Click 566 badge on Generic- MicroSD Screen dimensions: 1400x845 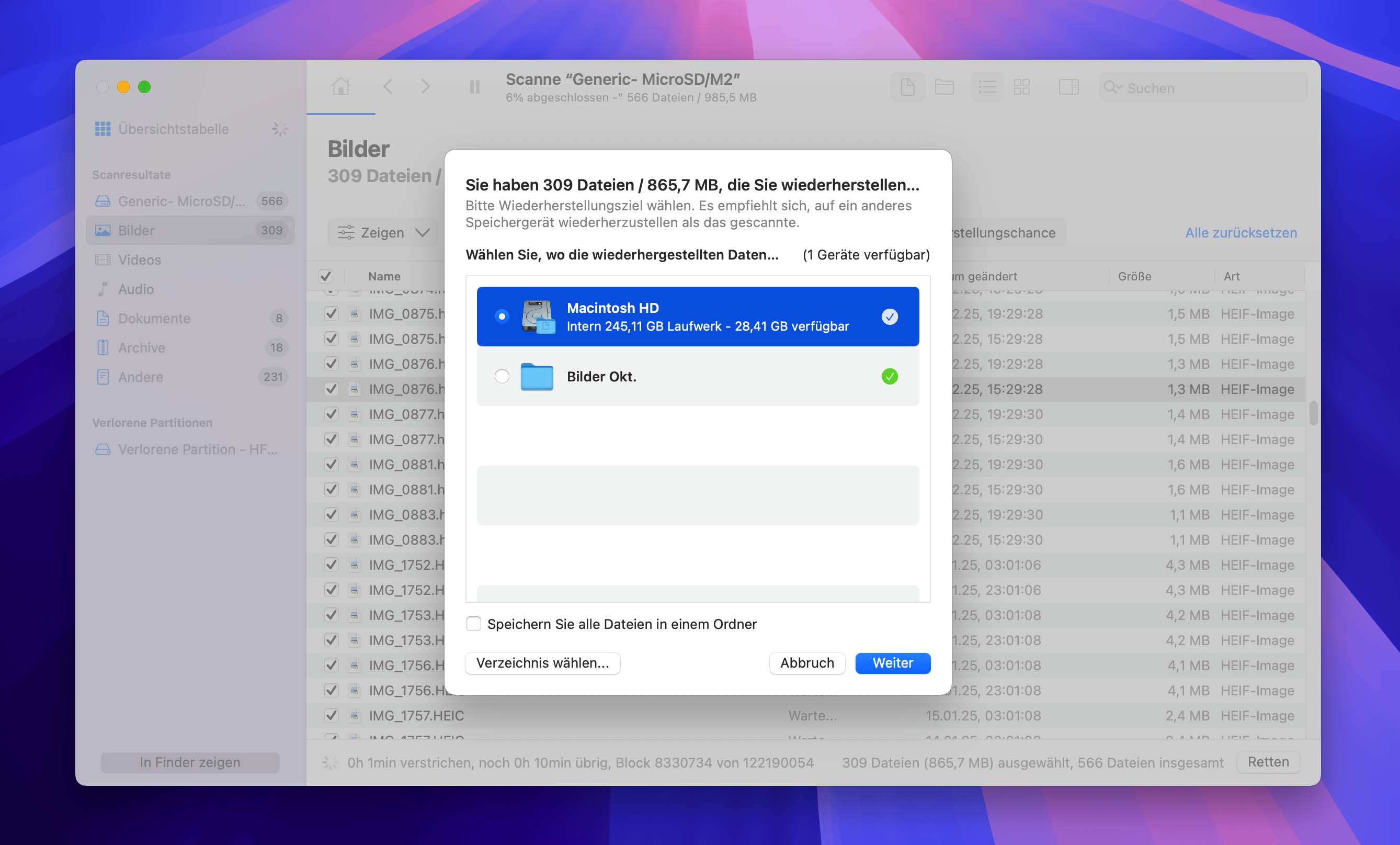point(271,201)
